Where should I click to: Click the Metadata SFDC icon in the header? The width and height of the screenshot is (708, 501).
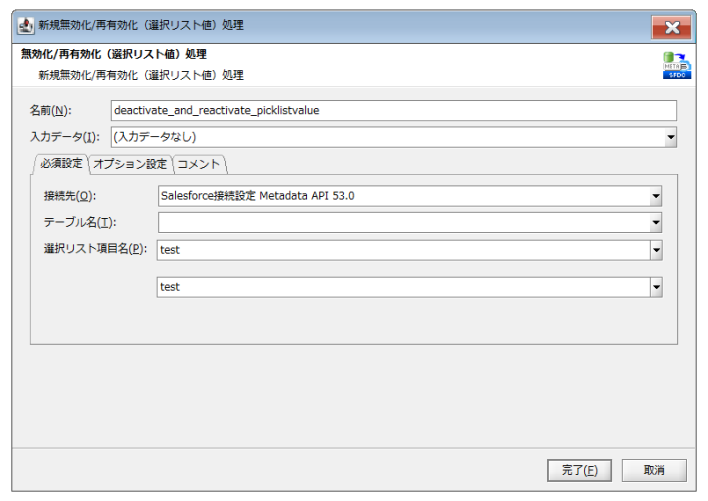[x=675, y=65]
